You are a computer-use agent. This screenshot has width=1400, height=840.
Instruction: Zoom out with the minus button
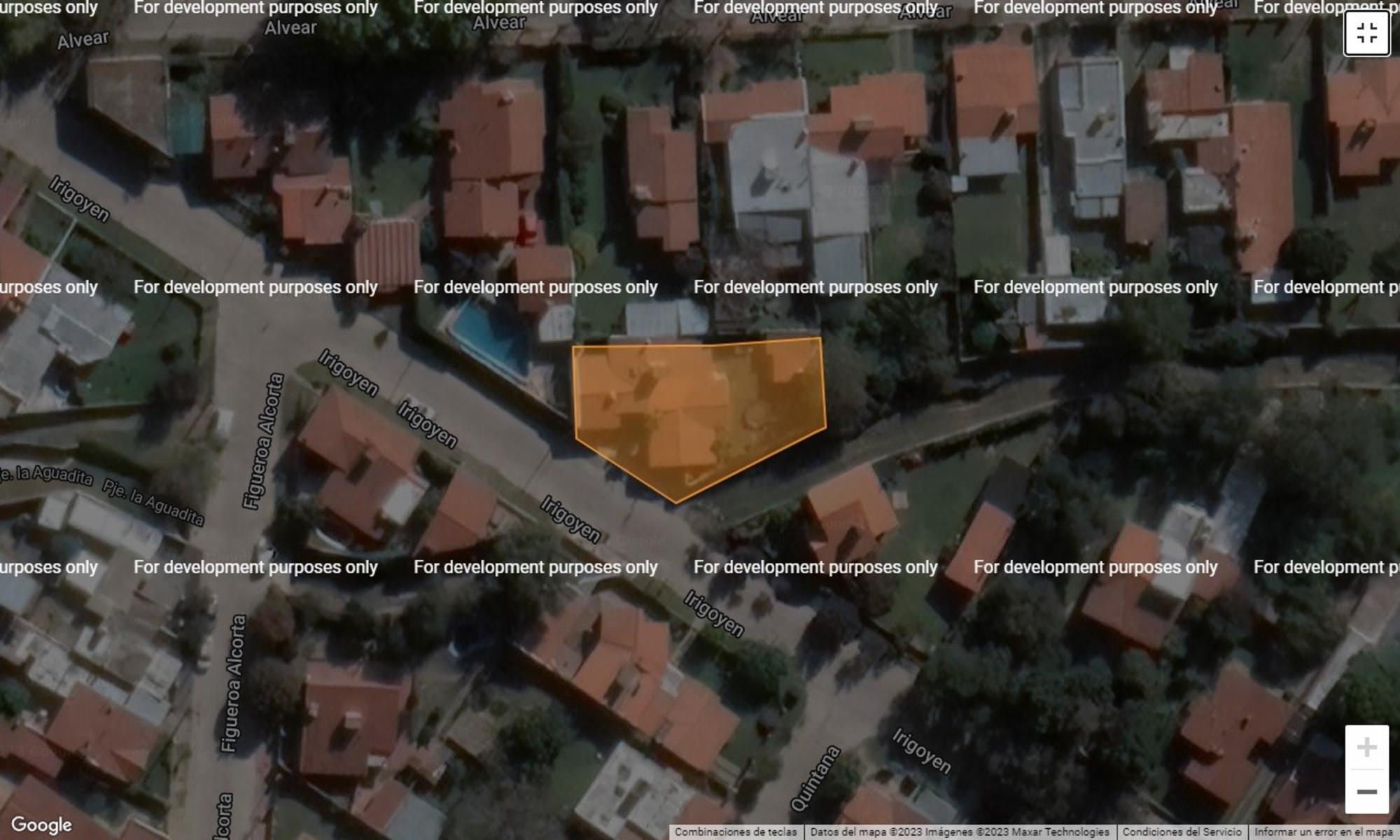tap(1366, 792)
